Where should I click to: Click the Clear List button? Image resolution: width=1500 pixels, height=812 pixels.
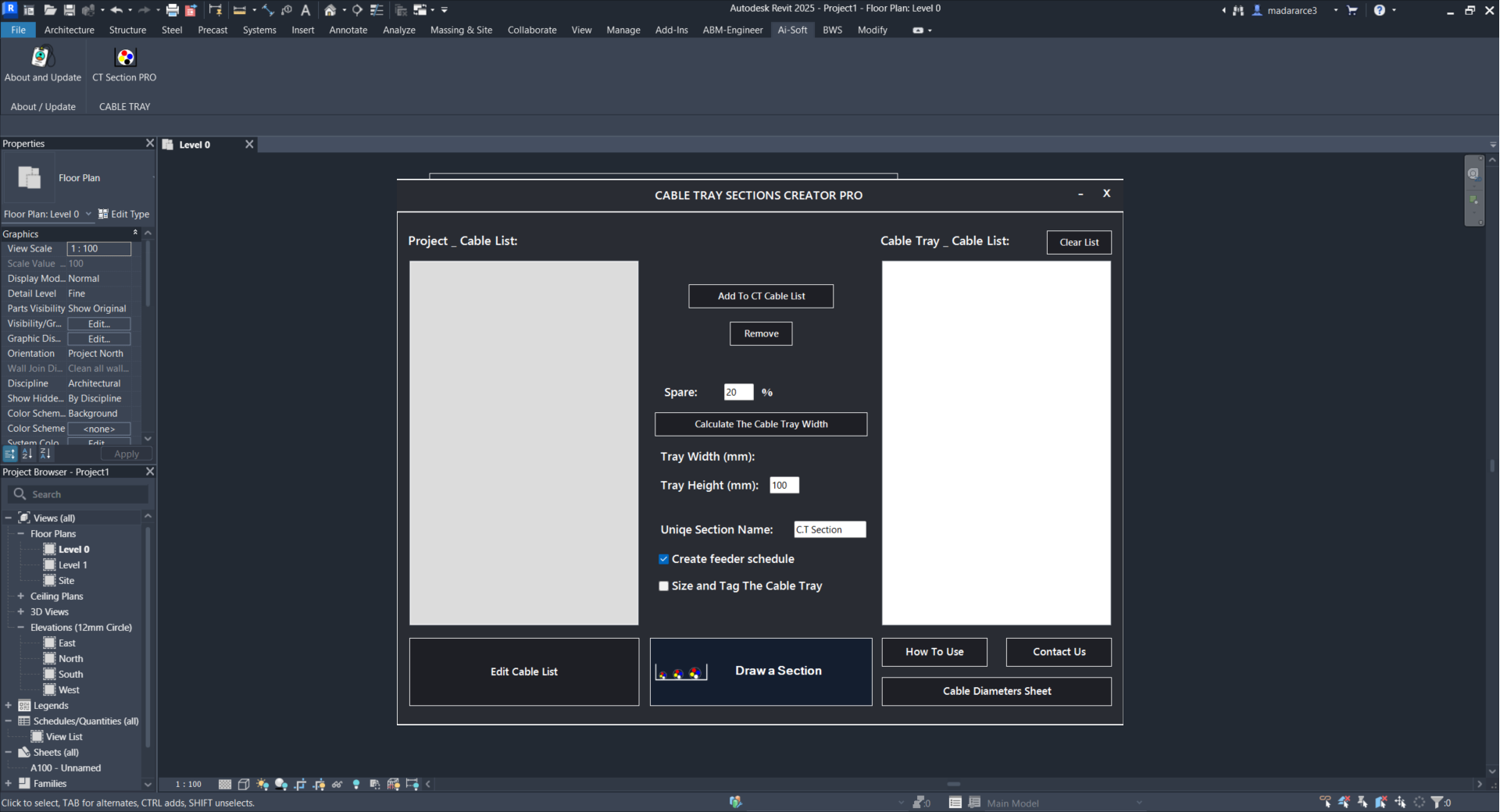tap(1079, 242)
